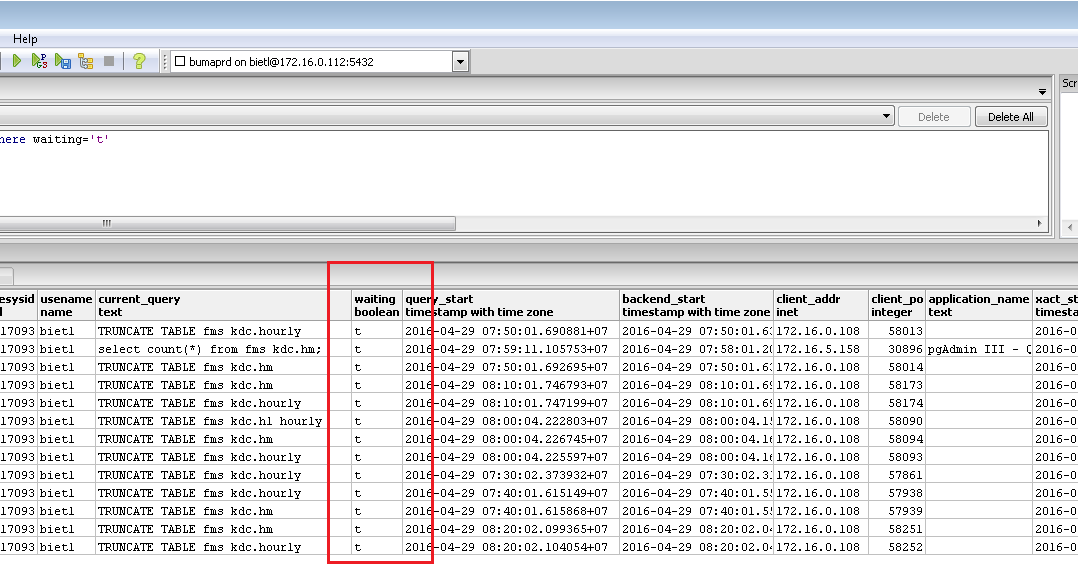This screenshot has width=1078, height=566.
Task: Select the 'pgAdmin III' application_name cell
Action: 979,349
